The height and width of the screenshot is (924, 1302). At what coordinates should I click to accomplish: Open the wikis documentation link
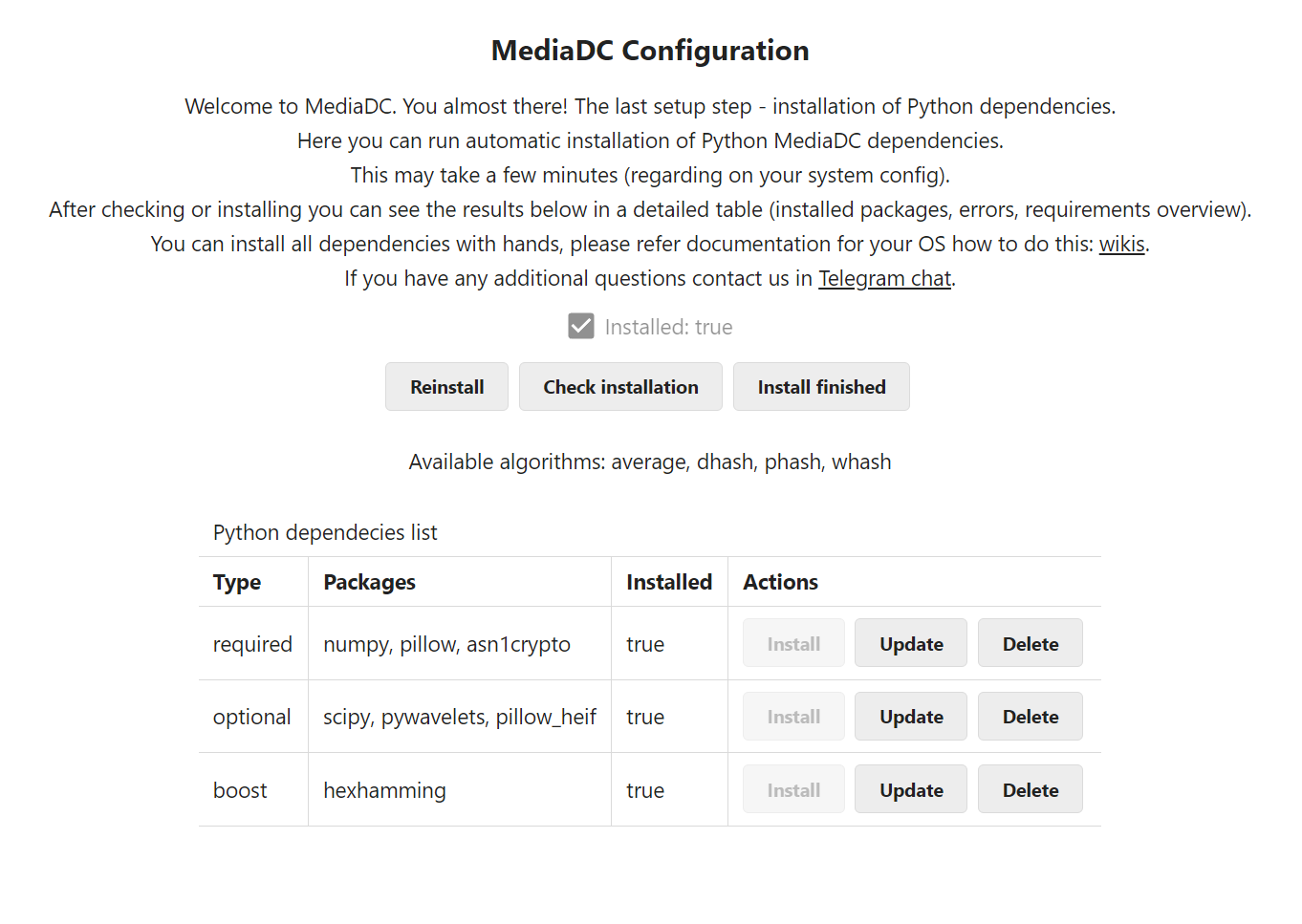tap(1121, 245)
